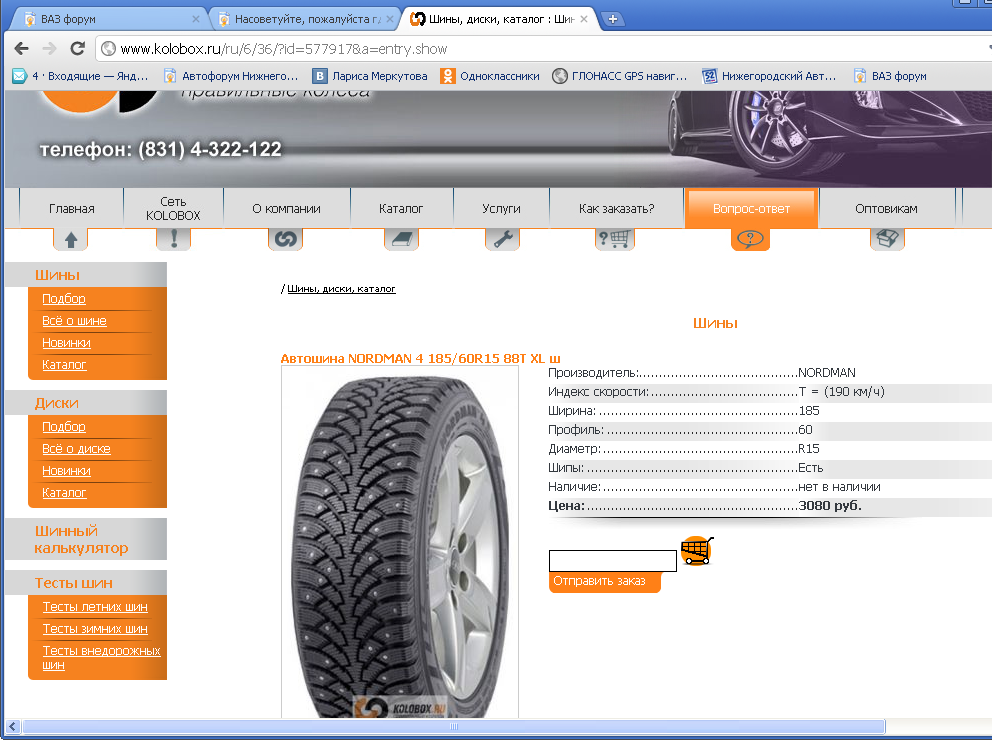Screen dimensions: 992x740
Task: Go back using the browser back arrow
Action: (21, 49)
